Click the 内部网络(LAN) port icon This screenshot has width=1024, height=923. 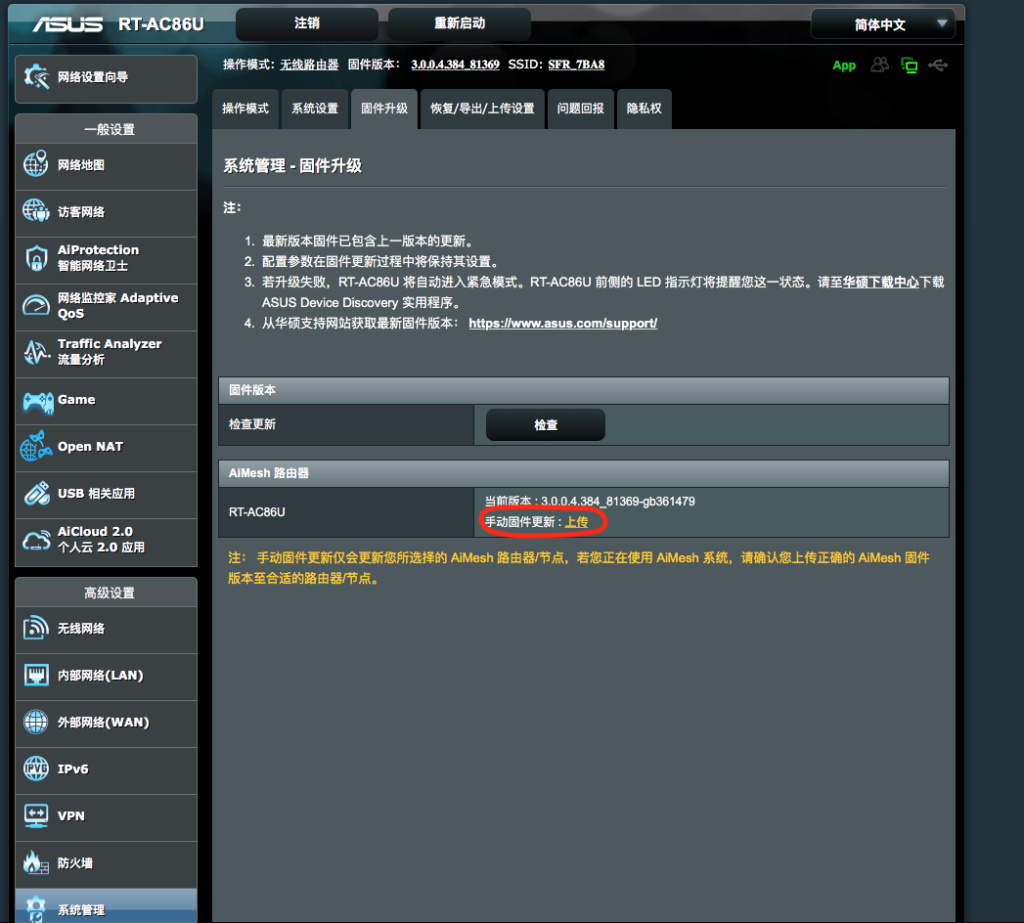(x=36, y=675)
